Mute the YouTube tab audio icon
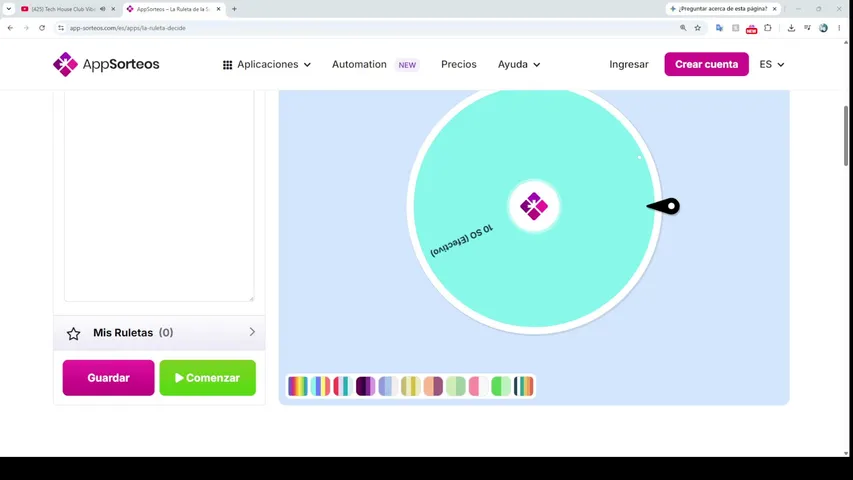Viewport: 853px width, 480px height. [103, 9]
